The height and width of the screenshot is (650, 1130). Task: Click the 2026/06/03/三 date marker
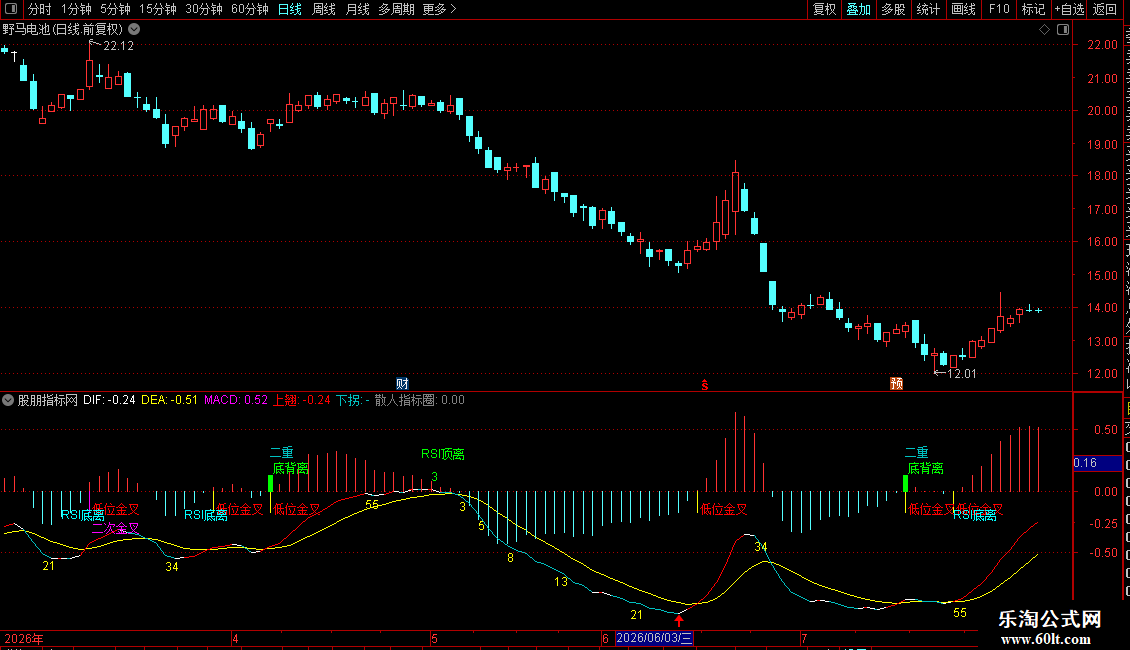tap(654, 638)
